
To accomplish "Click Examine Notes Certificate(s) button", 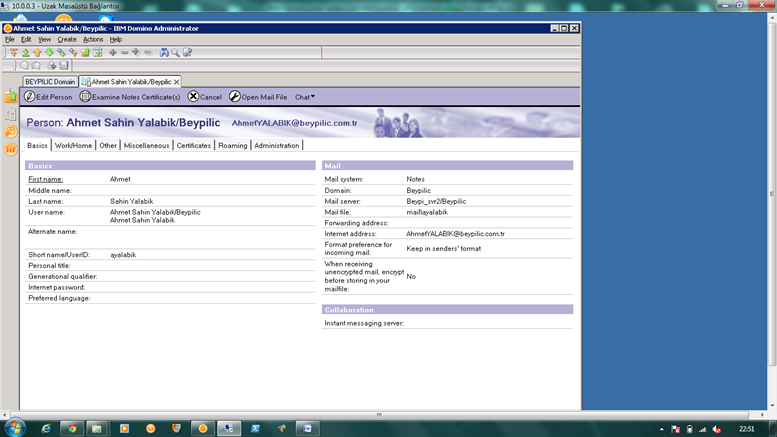I will tap(130, 97).
